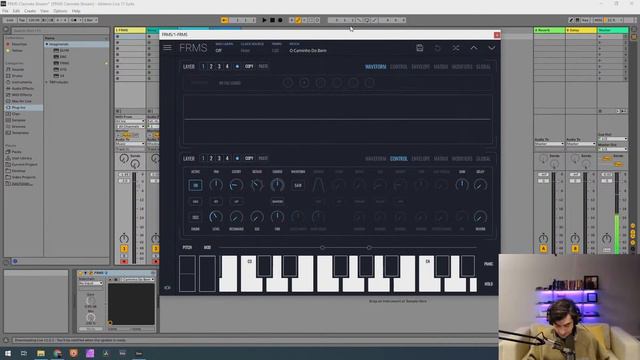Open Windows Start menu
Image resolution: width=640 pixels, height=360 pixels.
click(8, 353)
